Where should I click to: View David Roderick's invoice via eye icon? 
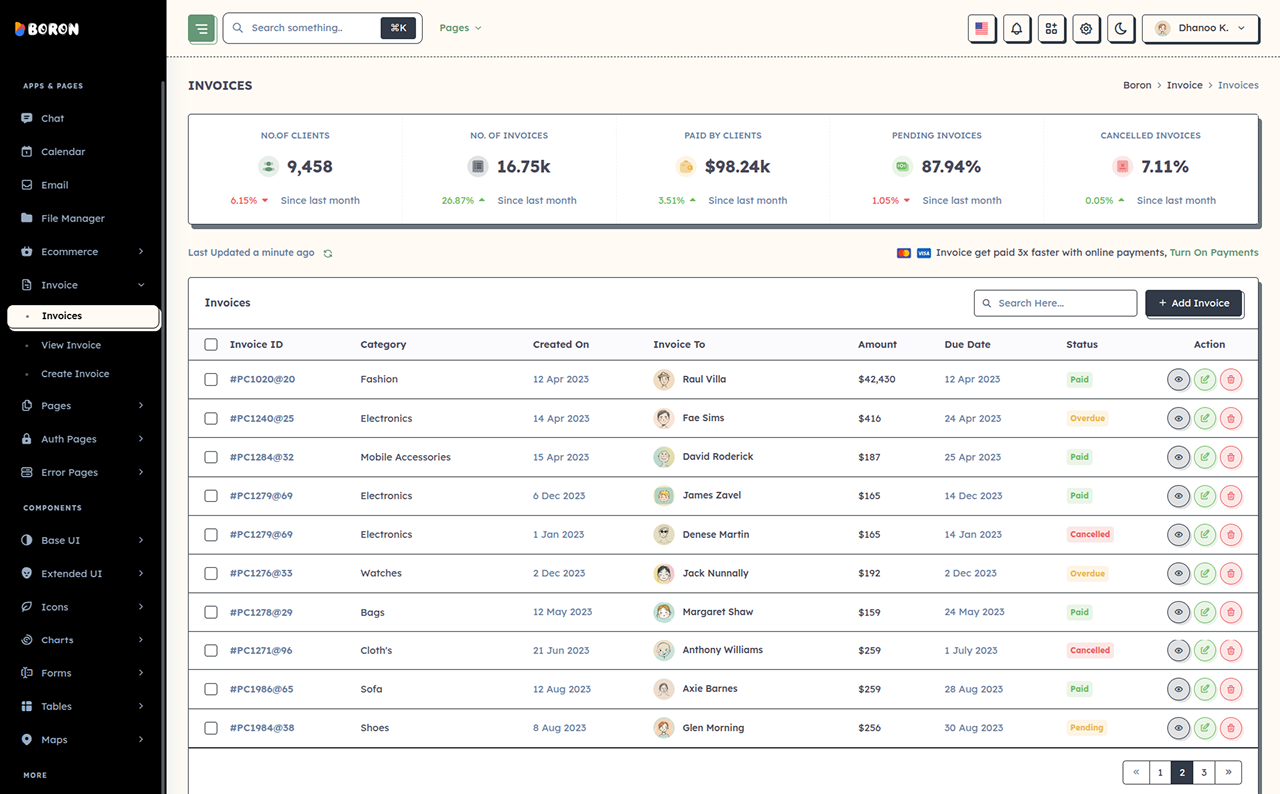pos(1179,457)
